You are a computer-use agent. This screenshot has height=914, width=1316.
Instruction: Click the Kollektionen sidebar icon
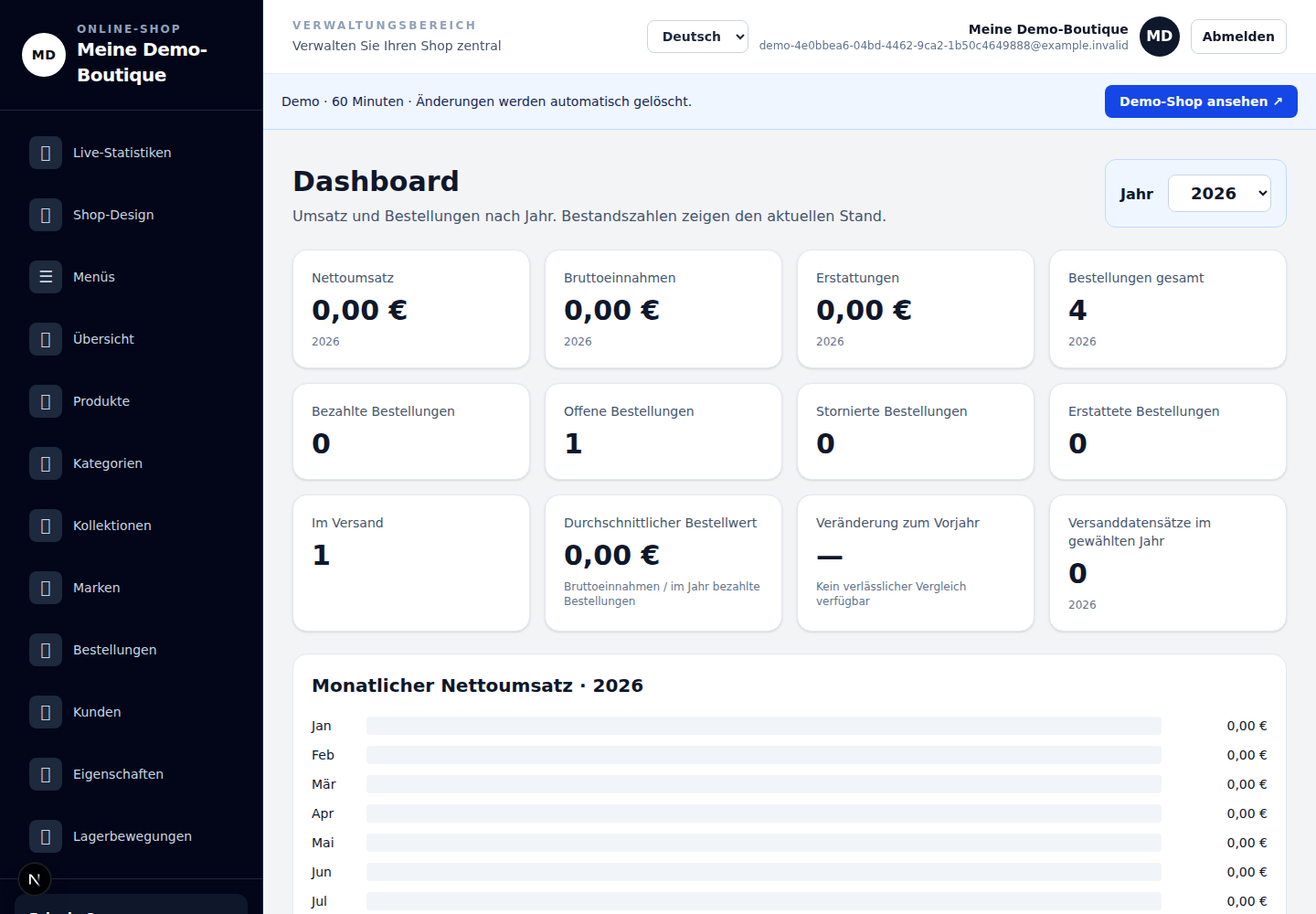click(46, 526)
